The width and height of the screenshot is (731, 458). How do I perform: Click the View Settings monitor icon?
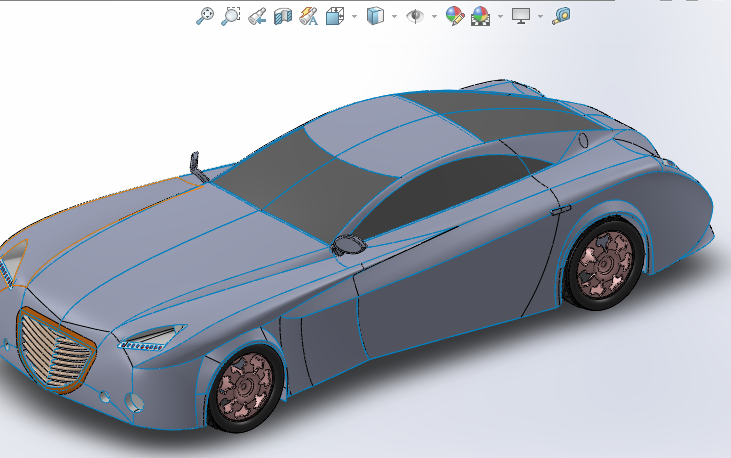coord(521,15)
